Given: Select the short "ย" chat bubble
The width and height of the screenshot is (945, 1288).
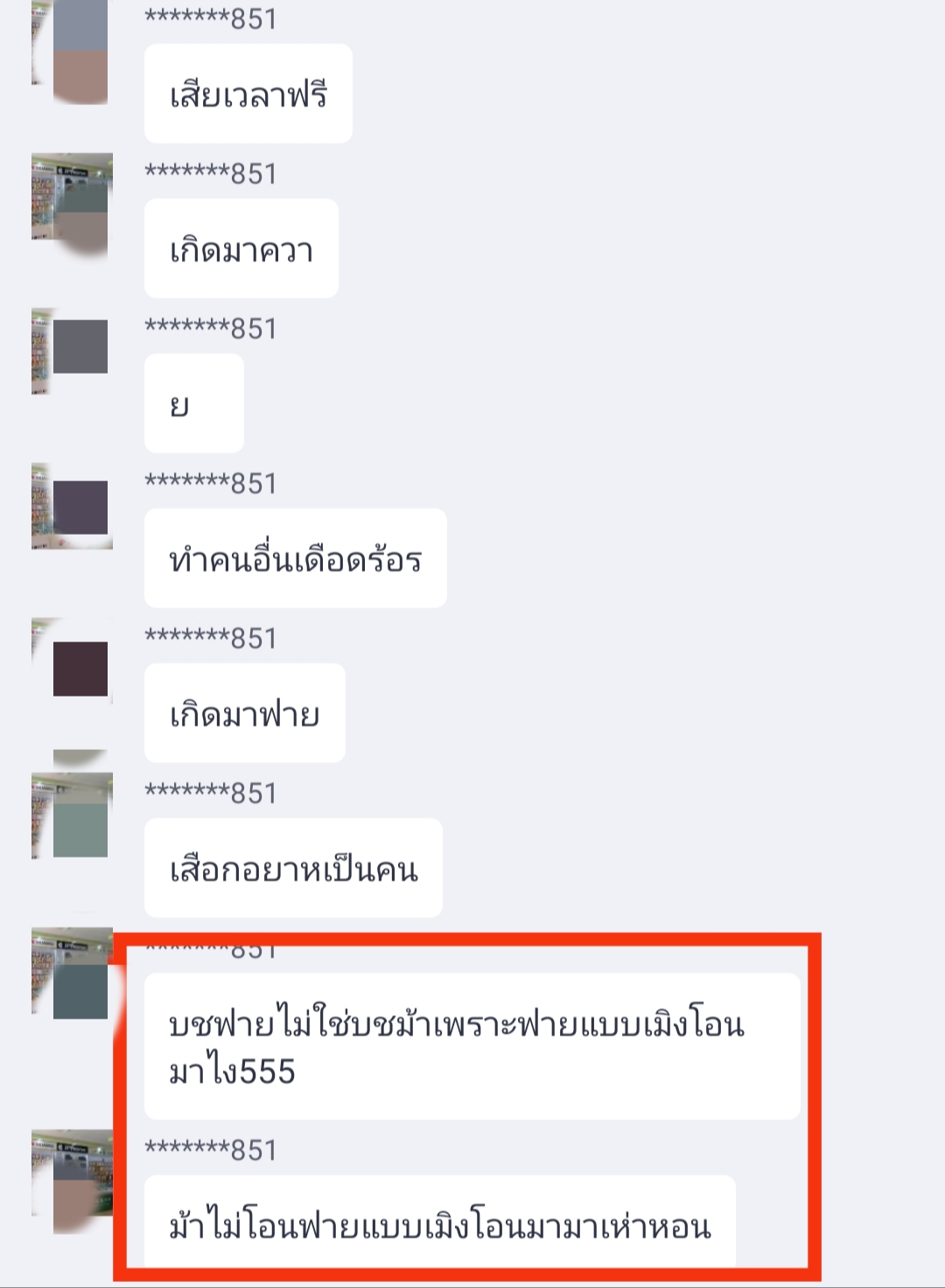Looking at the screenshot, I should point(194,403).
